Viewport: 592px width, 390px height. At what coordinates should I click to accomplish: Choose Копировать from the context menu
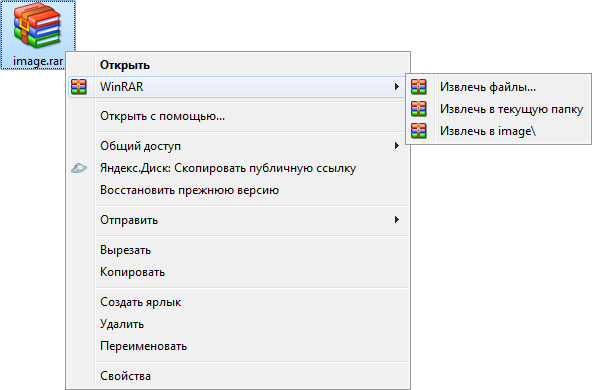click(x=238, y=272)
